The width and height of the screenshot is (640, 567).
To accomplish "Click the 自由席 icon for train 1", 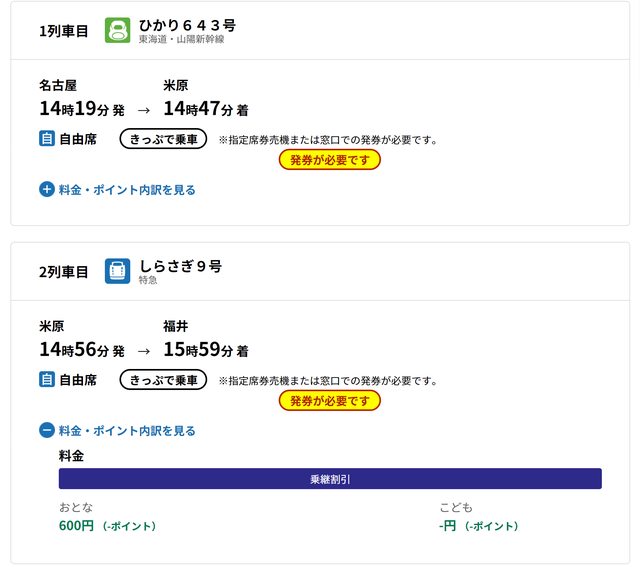I will pyautogui.click(x=47, y=139).
